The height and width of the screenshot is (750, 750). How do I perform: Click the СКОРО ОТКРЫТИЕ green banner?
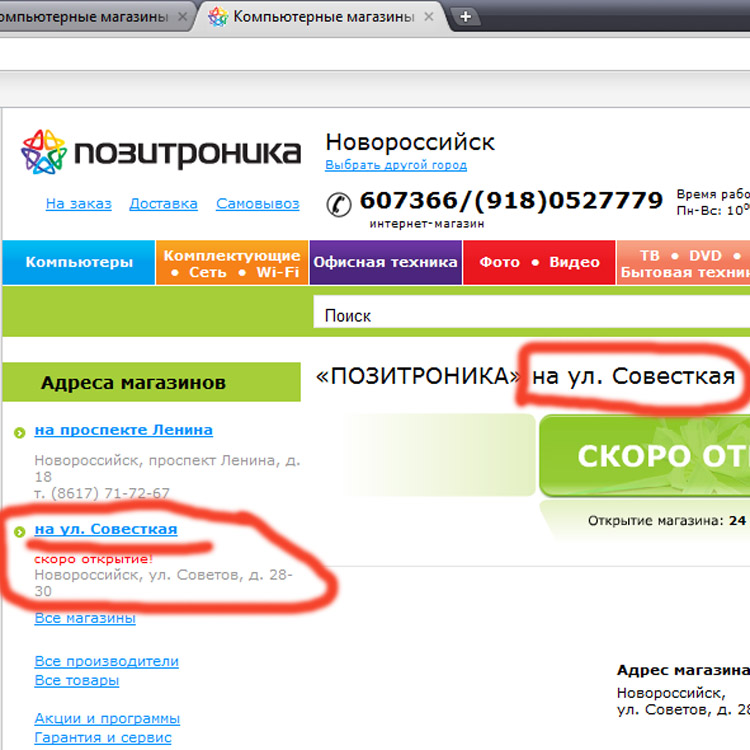coord(644,455)
